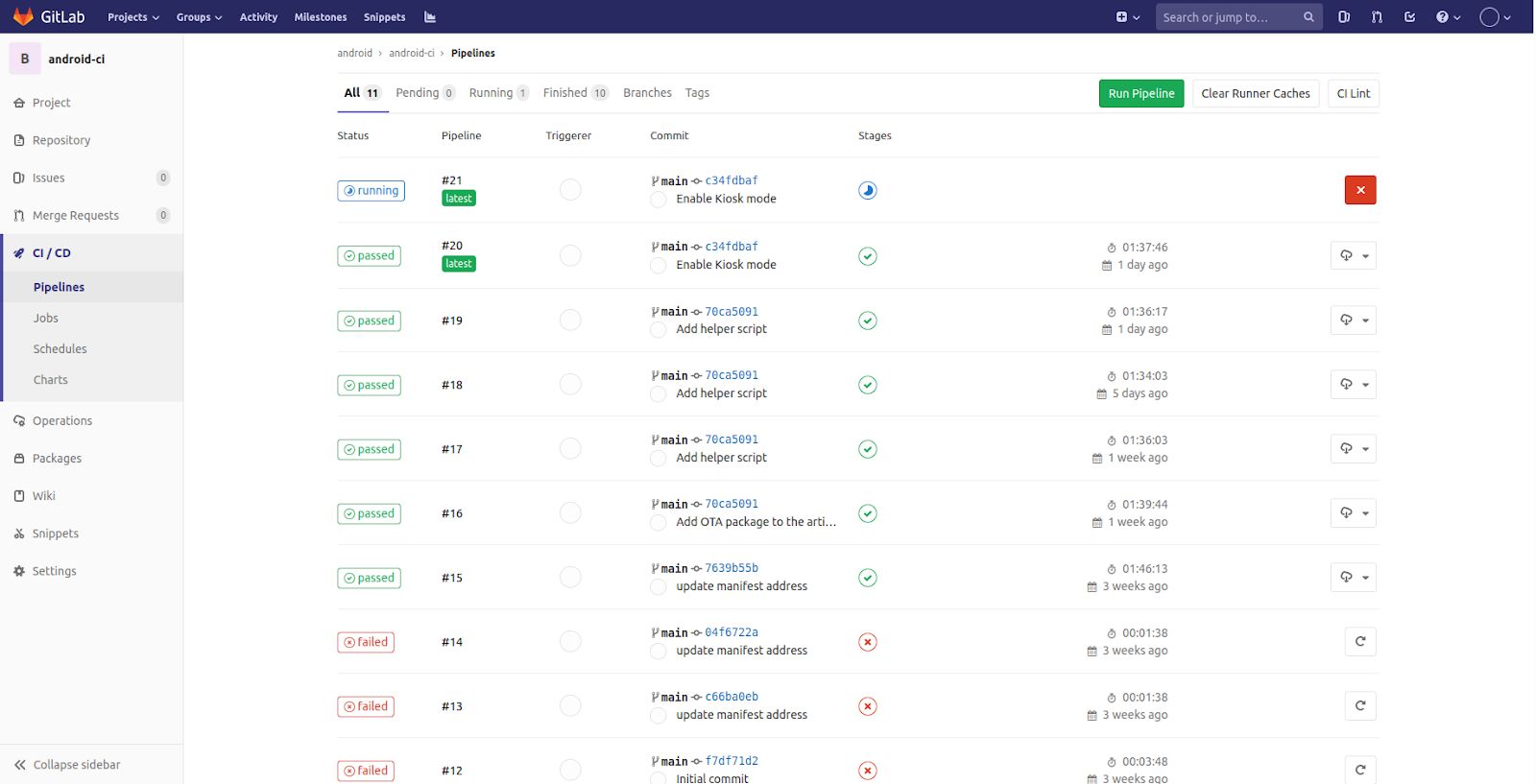Screen dimensions: 1536x784
Task: Open the to-do list icon
Action: 1409,17
